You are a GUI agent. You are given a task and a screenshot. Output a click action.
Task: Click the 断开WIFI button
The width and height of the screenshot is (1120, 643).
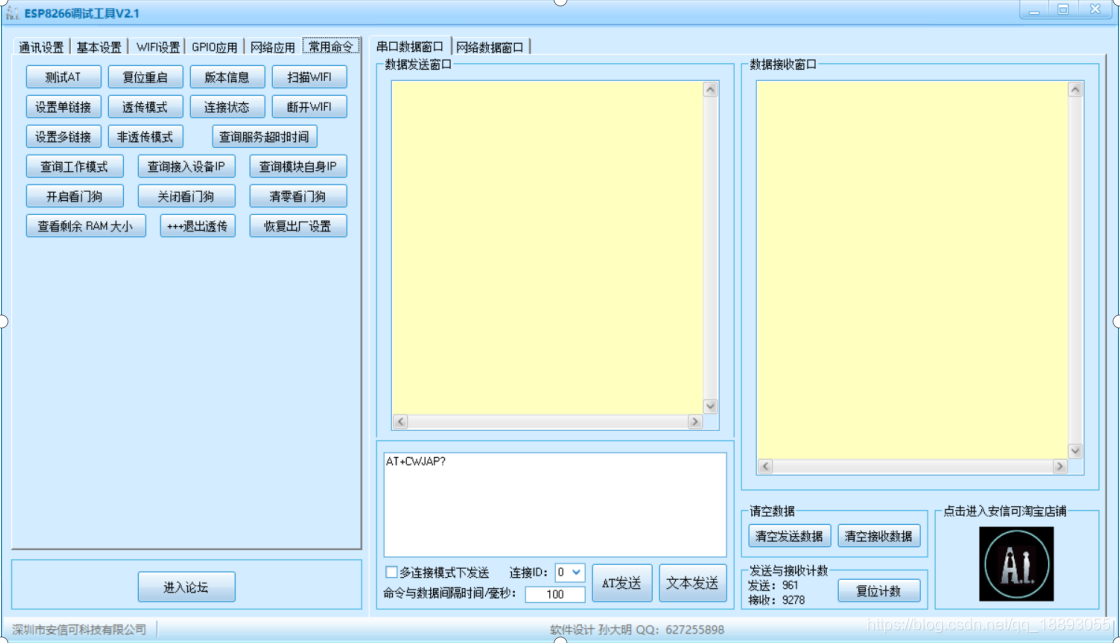click(309, 107)
